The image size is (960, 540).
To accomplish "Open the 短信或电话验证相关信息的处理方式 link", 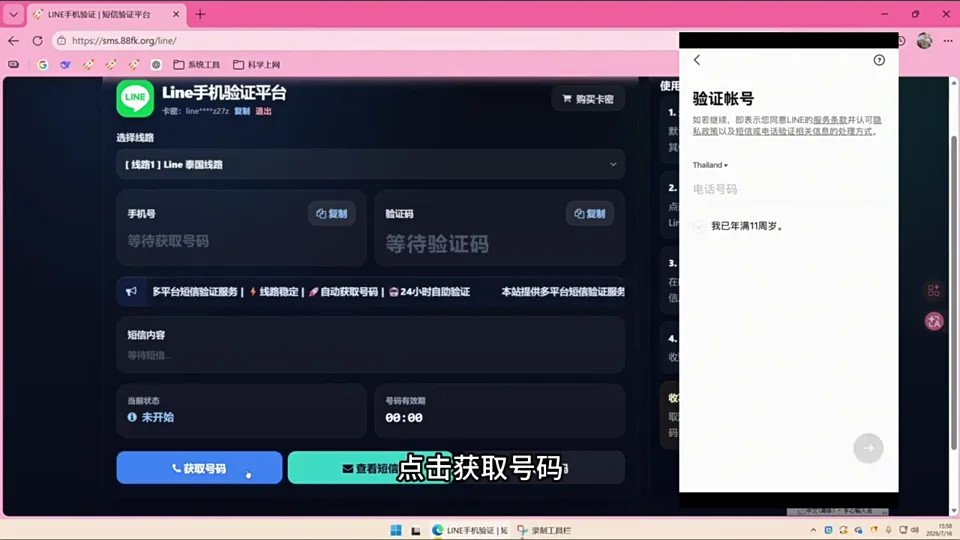I will click(804, 131).
